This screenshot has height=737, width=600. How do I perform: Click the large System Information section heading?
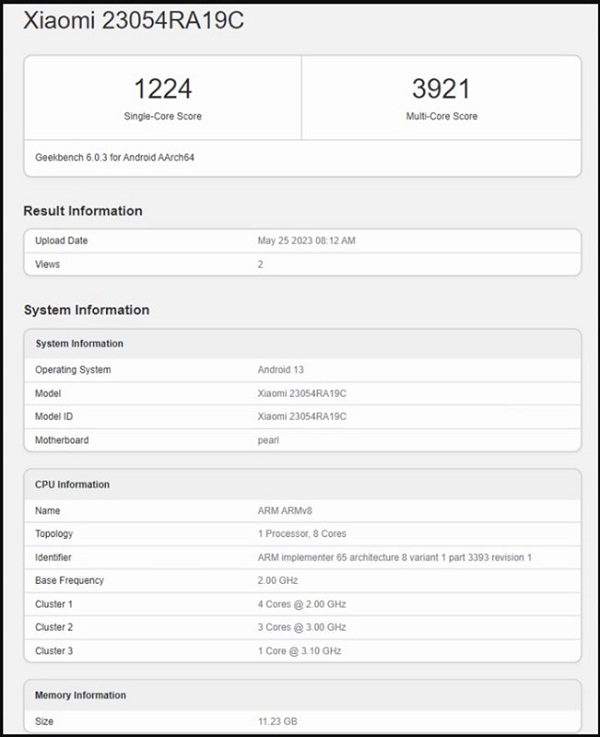coord(86,310)
